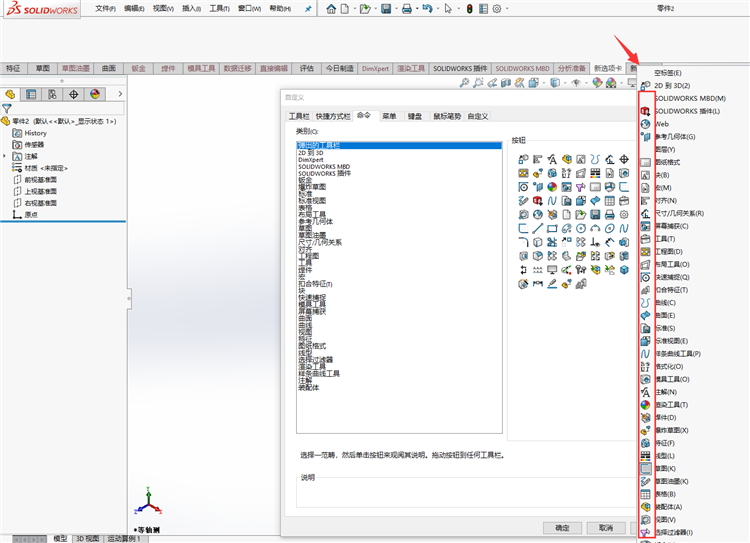Open the FeatureManager design tree tab

(x=10, y=94)
